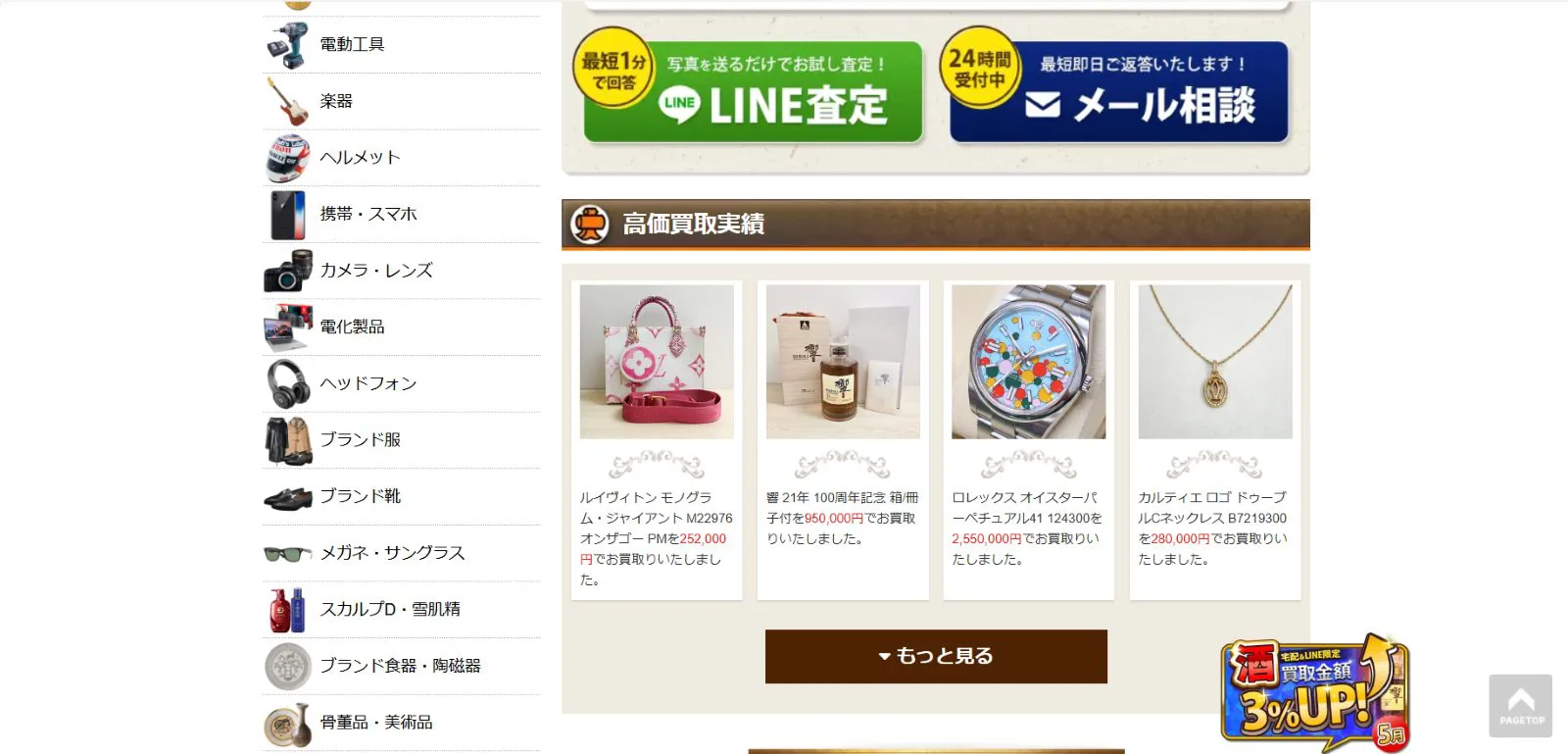The height and width of the screenshot is (754, 1568).
Task: Click the electric drill icon for 電動工具
Action: point(287,45)
